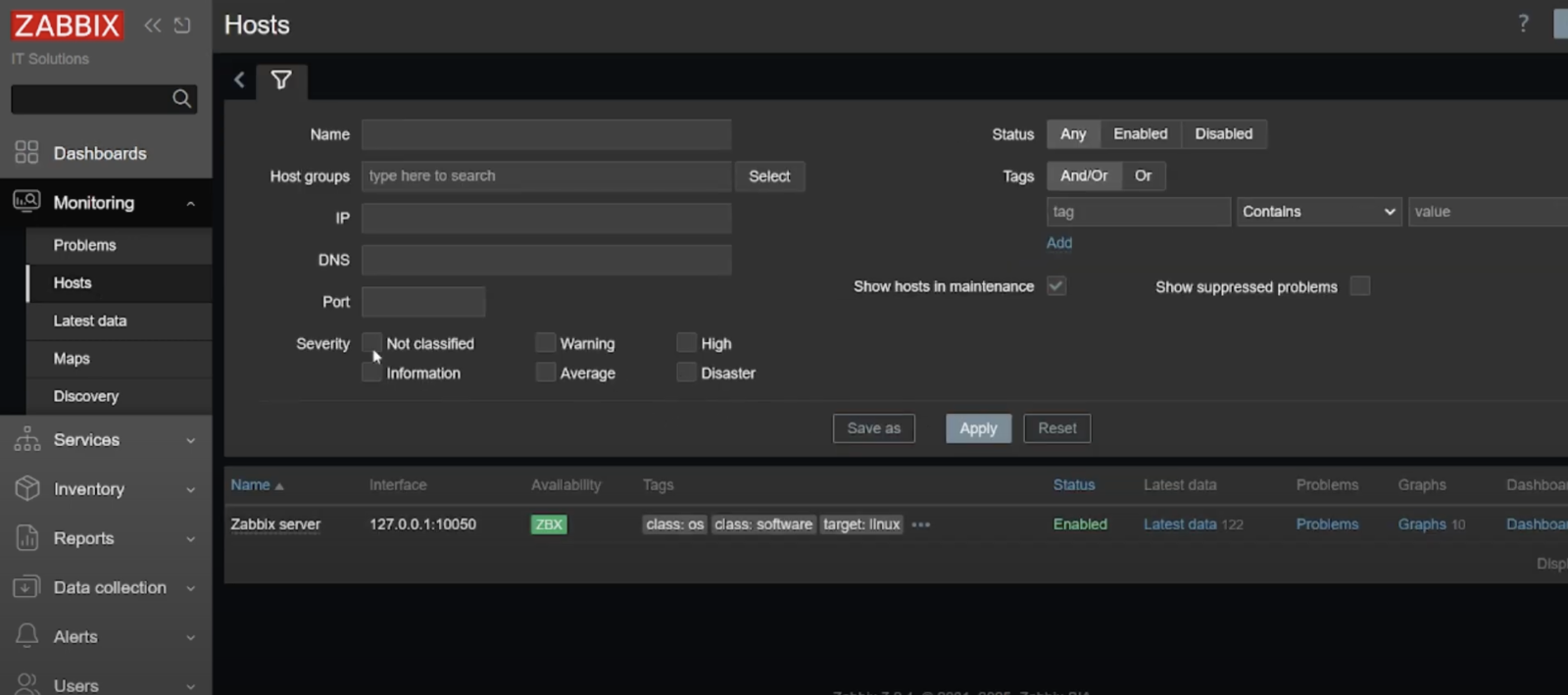The height and width of the screenshot is (695, 1568).
Task: Expand the Services menu section
Action: 191,440
